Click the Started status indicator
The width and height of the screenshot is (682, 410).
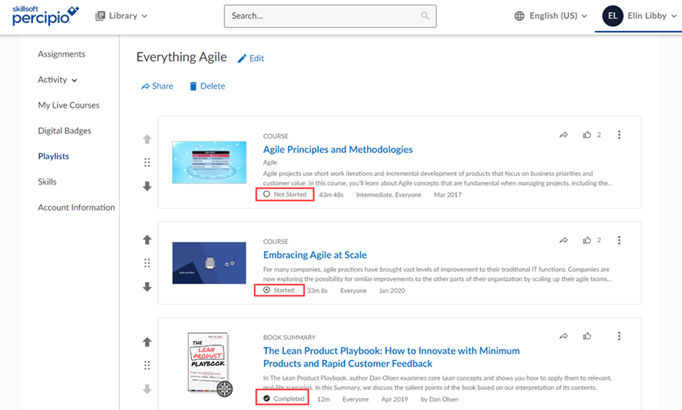click(x=279, y=290)
